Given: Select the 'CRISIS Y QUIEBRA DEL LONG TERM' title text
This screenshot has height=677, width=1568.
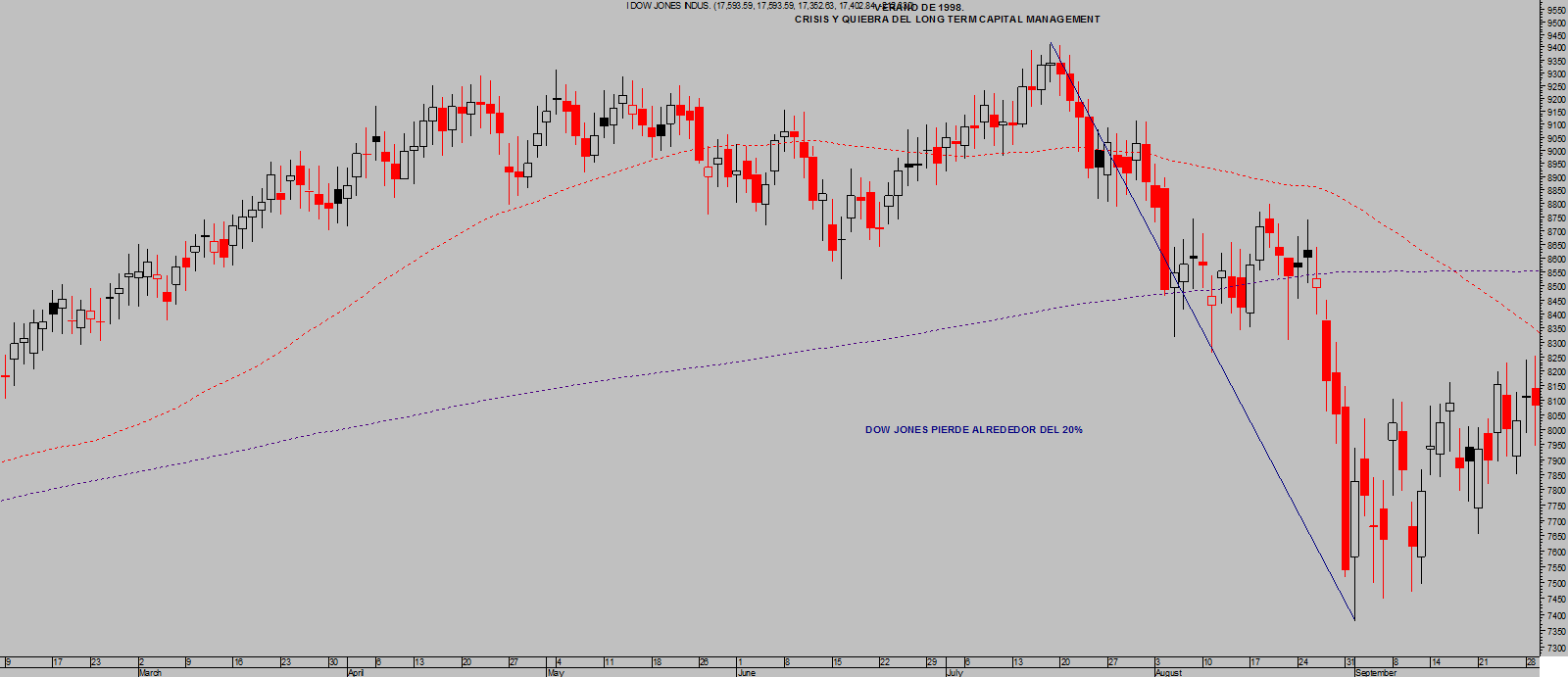Looking at the screenshot, I should coord(947,20).
